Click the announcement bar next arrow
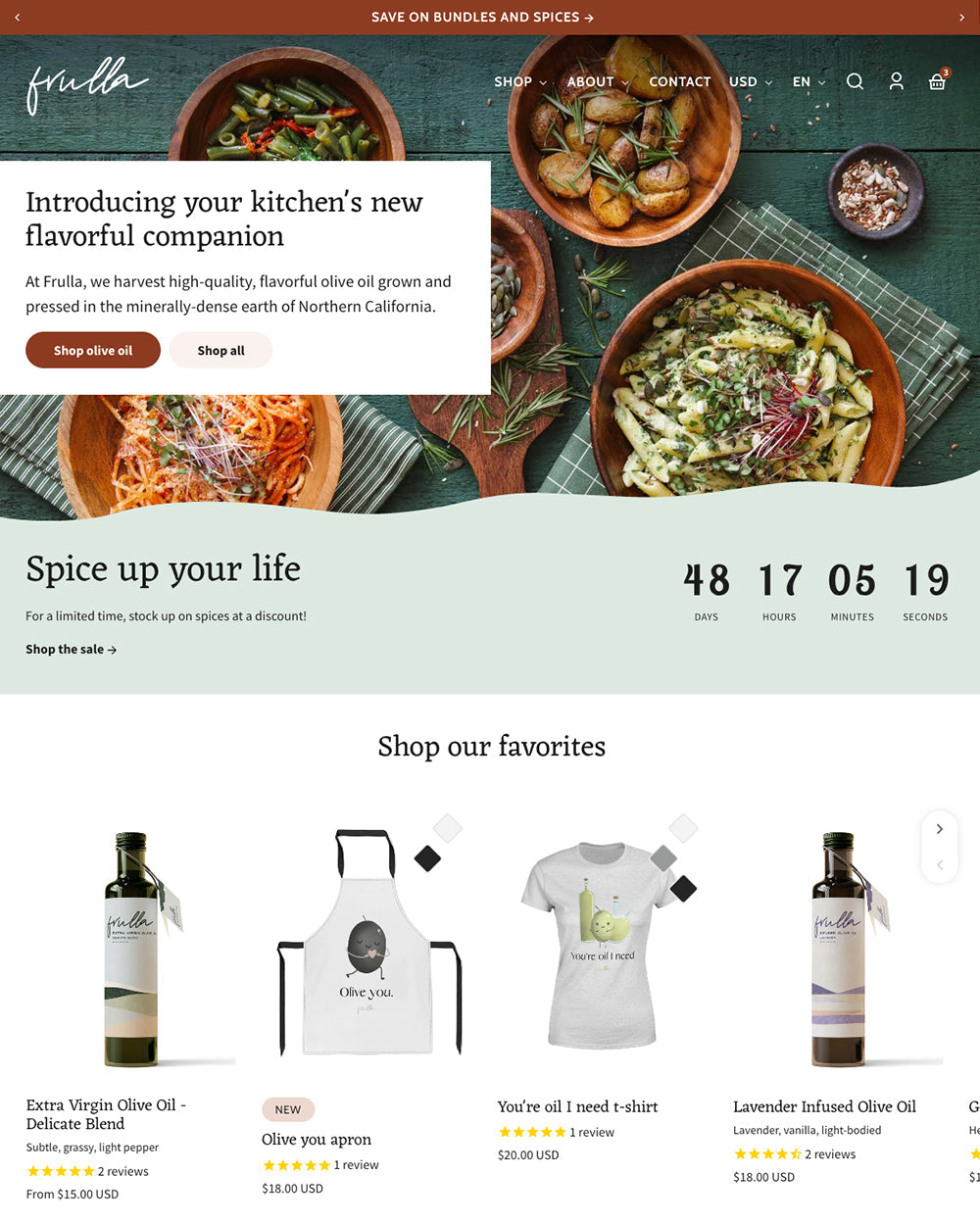Image resolution: width=980 pixels, height=1223 pixels. (961, 18)
